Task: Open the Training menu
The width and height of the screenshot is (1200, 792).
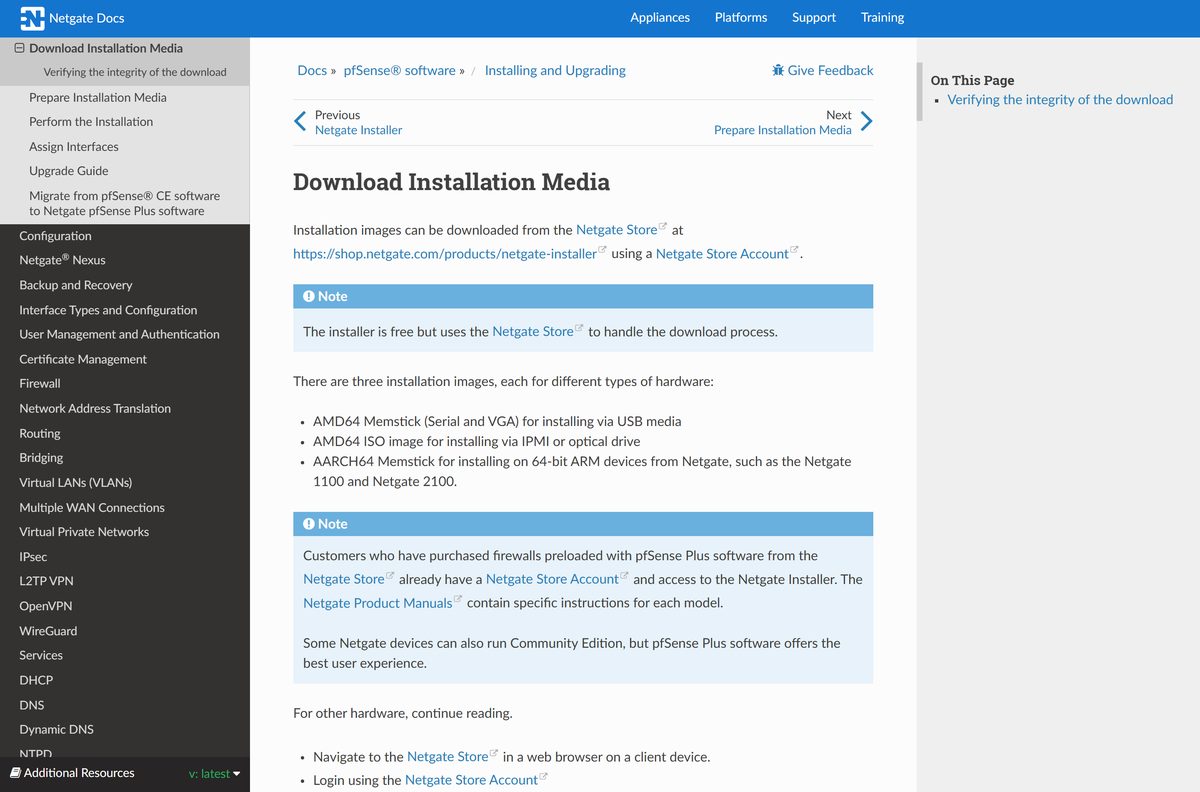Action: pos(882,17)
